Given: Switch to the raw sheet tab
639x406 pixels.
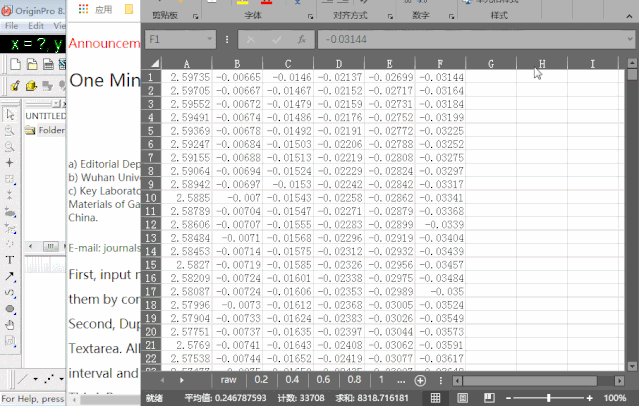Looking at the screenshot, I should pos(229,381).
